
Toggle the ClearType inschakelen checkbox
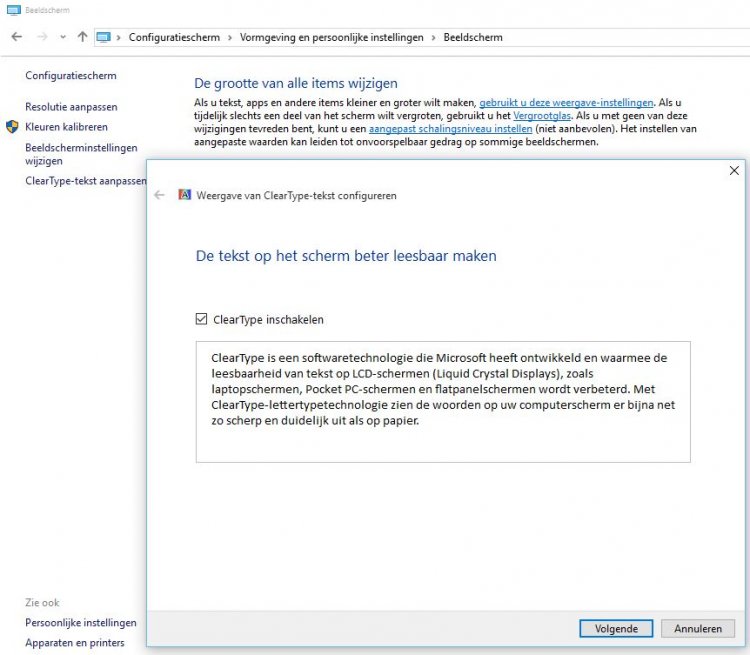(x=201, y=320)
